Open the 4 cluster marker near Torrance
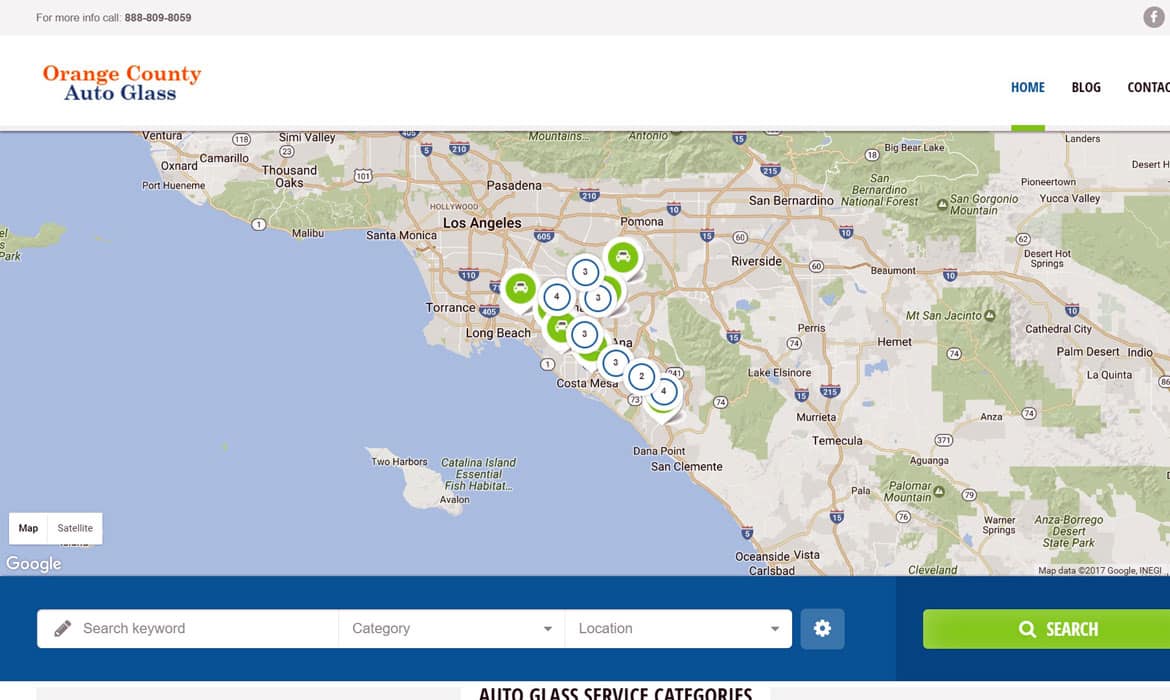 556,296
